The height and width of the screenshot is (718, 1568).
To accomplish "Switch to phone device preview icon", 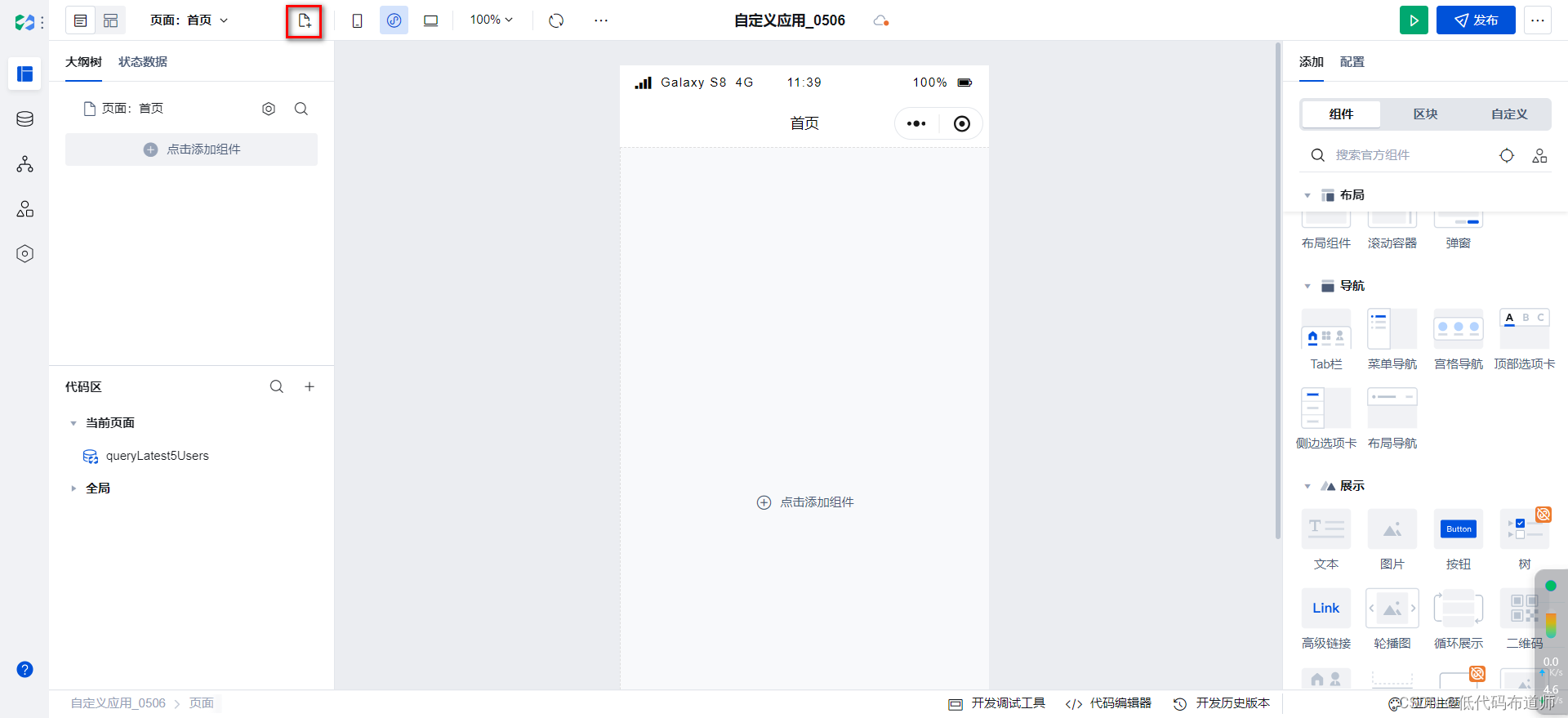I will [x=357, y=20].
